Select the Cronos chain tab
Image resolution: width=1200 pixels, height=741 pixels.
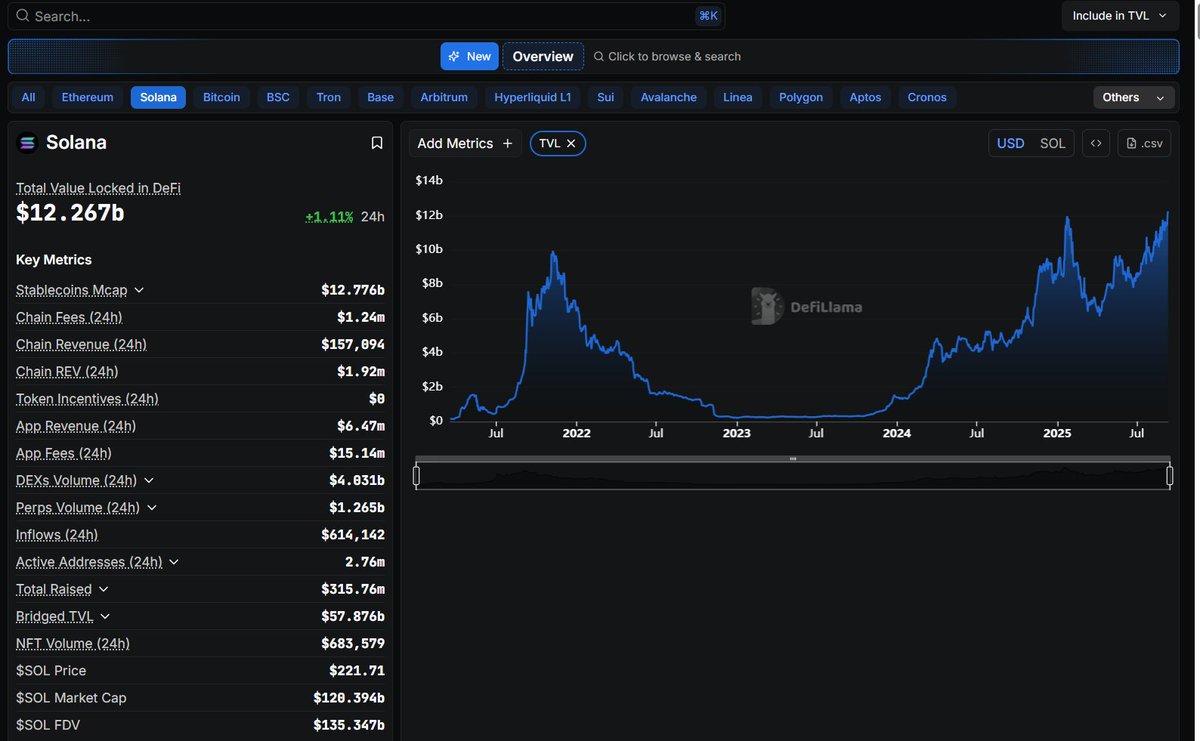coord(927,97)
